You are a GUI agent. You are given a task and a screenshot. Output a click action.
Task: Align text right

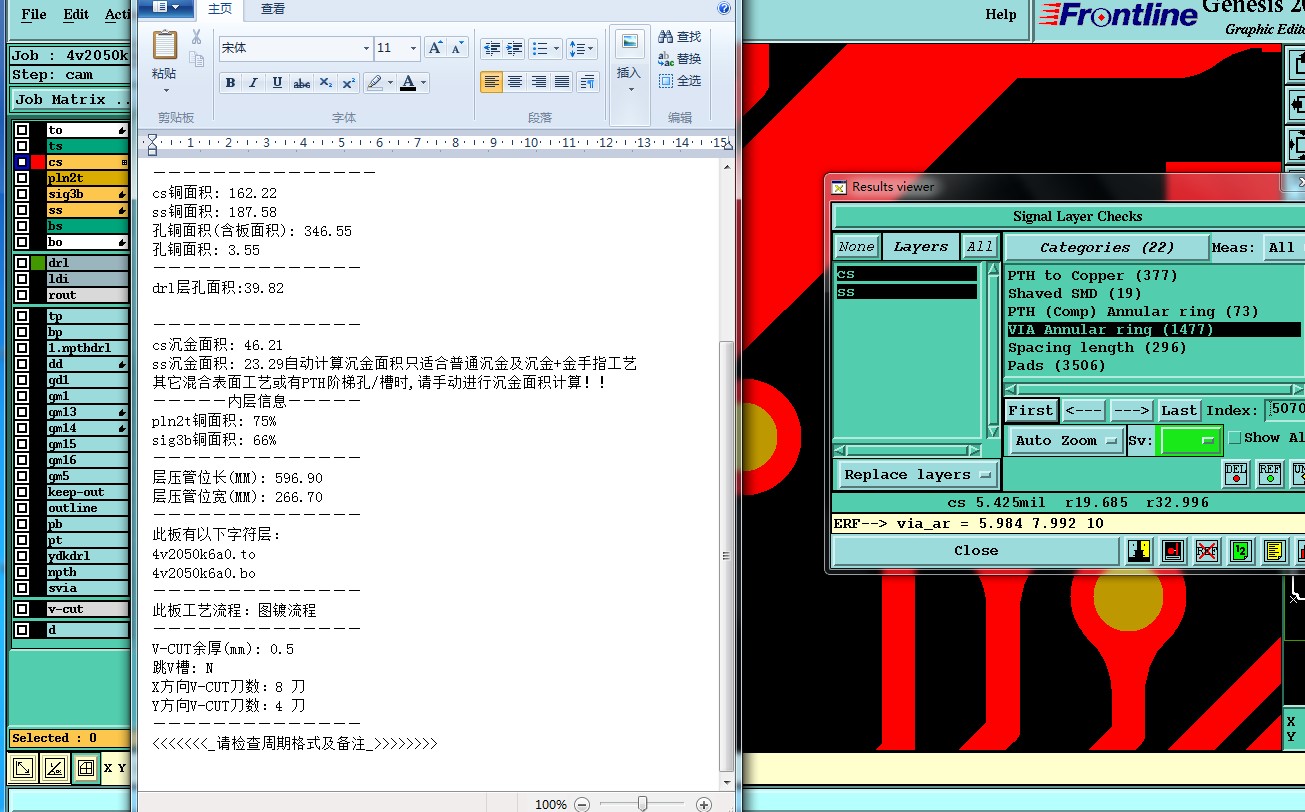coord(539,82)
